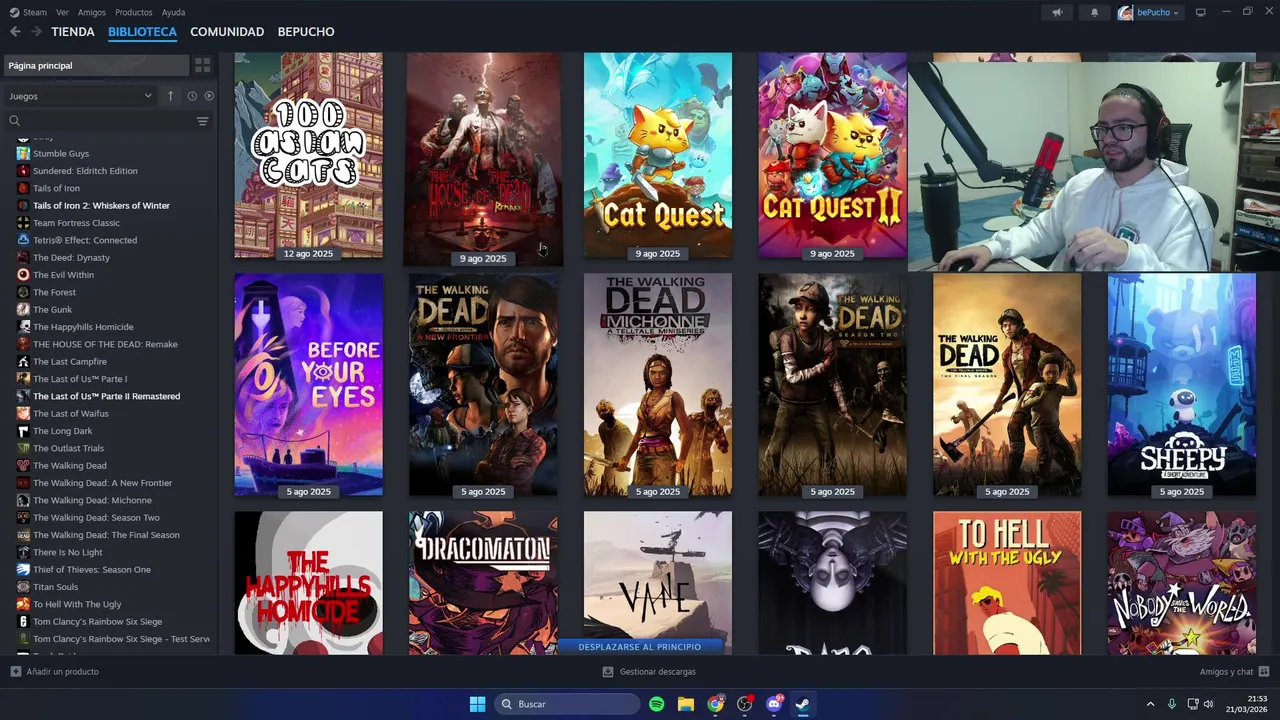
Task: Open the grid collections view icon
Action: [x=203, y=65]
